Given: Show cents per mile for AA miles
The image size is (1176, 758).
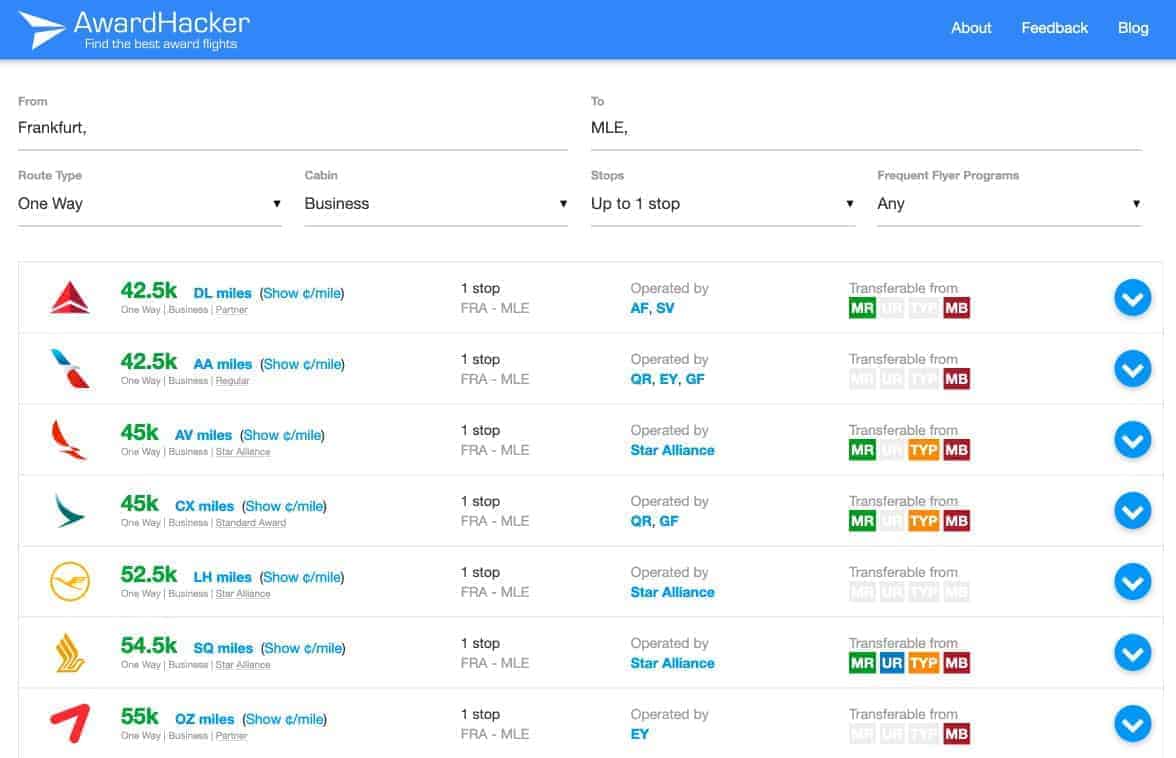Looking at the screenshot, I should click(302, 364).
